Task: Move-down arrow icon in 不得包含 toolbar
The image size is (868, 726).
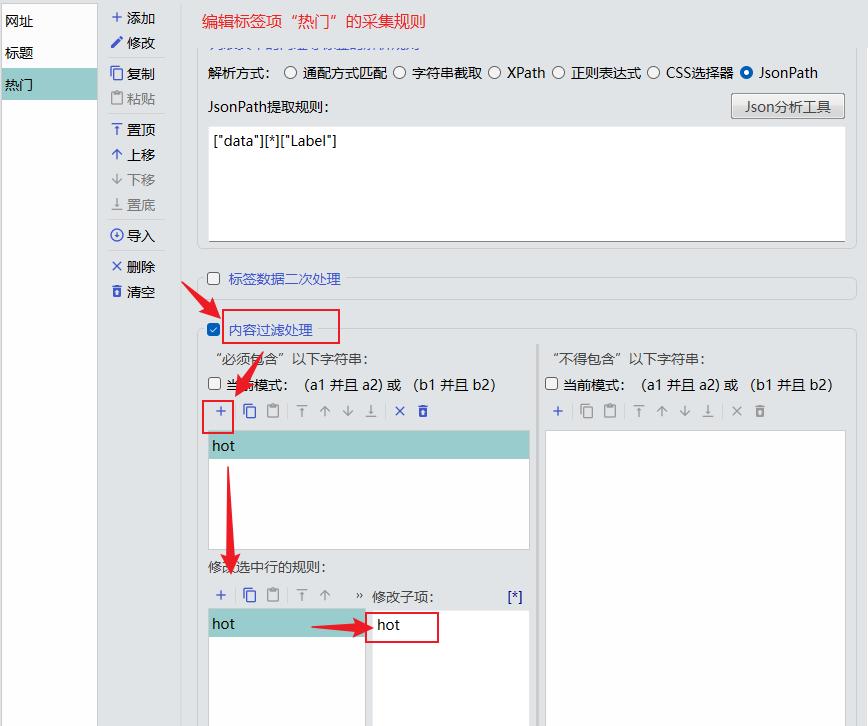Action: (x=685, y=411)
